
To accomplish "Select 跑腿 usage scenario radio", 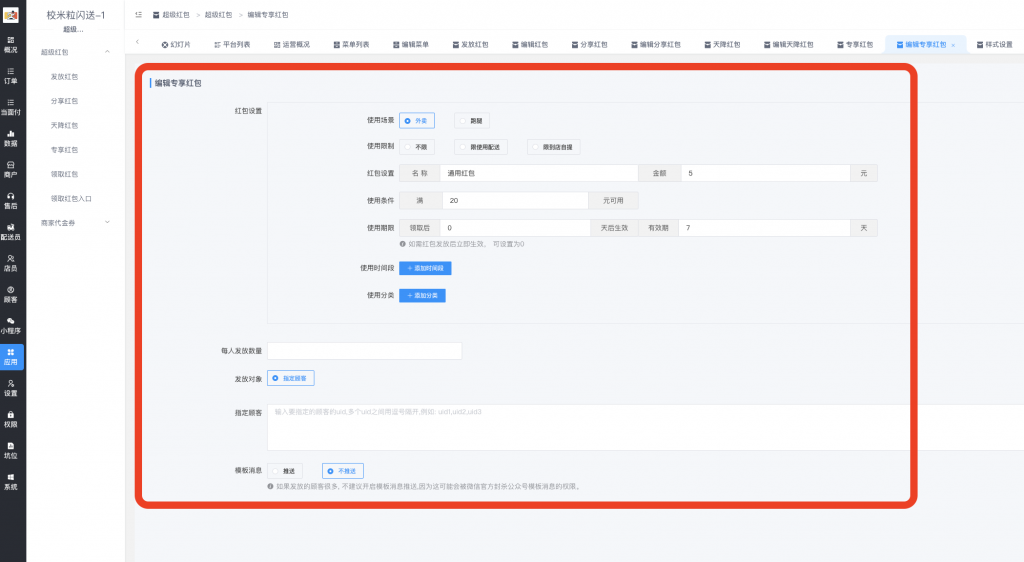I will point(472,121).
